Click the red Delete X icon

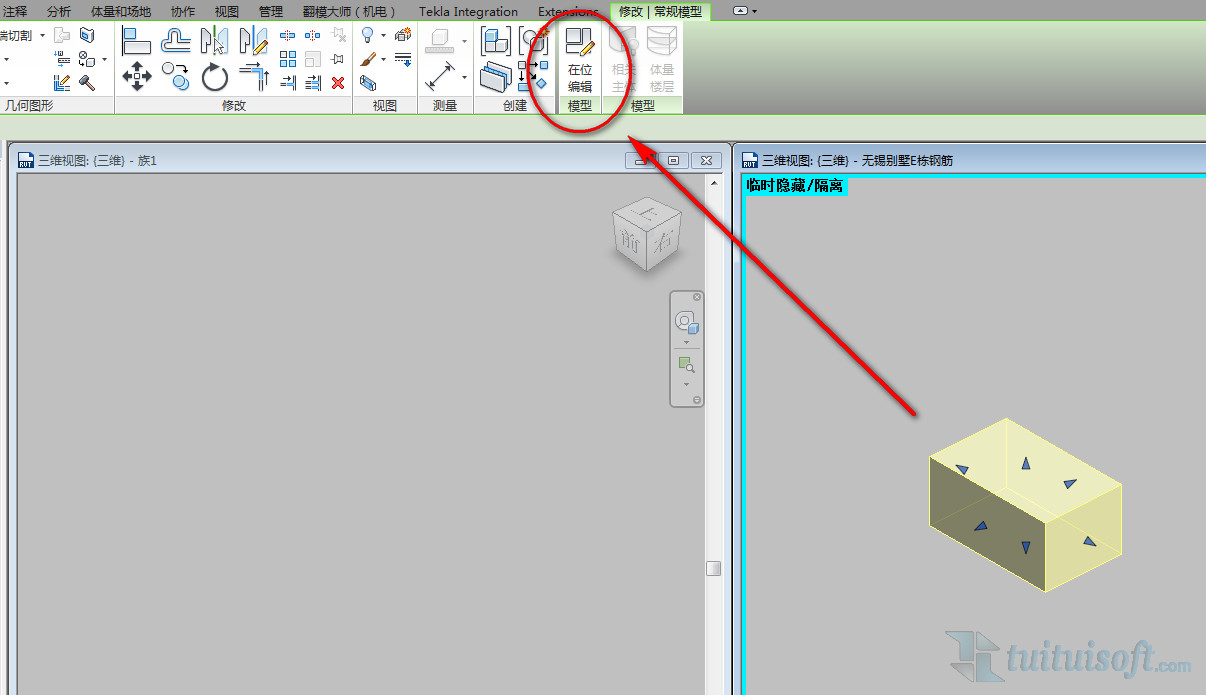(338, 83)
